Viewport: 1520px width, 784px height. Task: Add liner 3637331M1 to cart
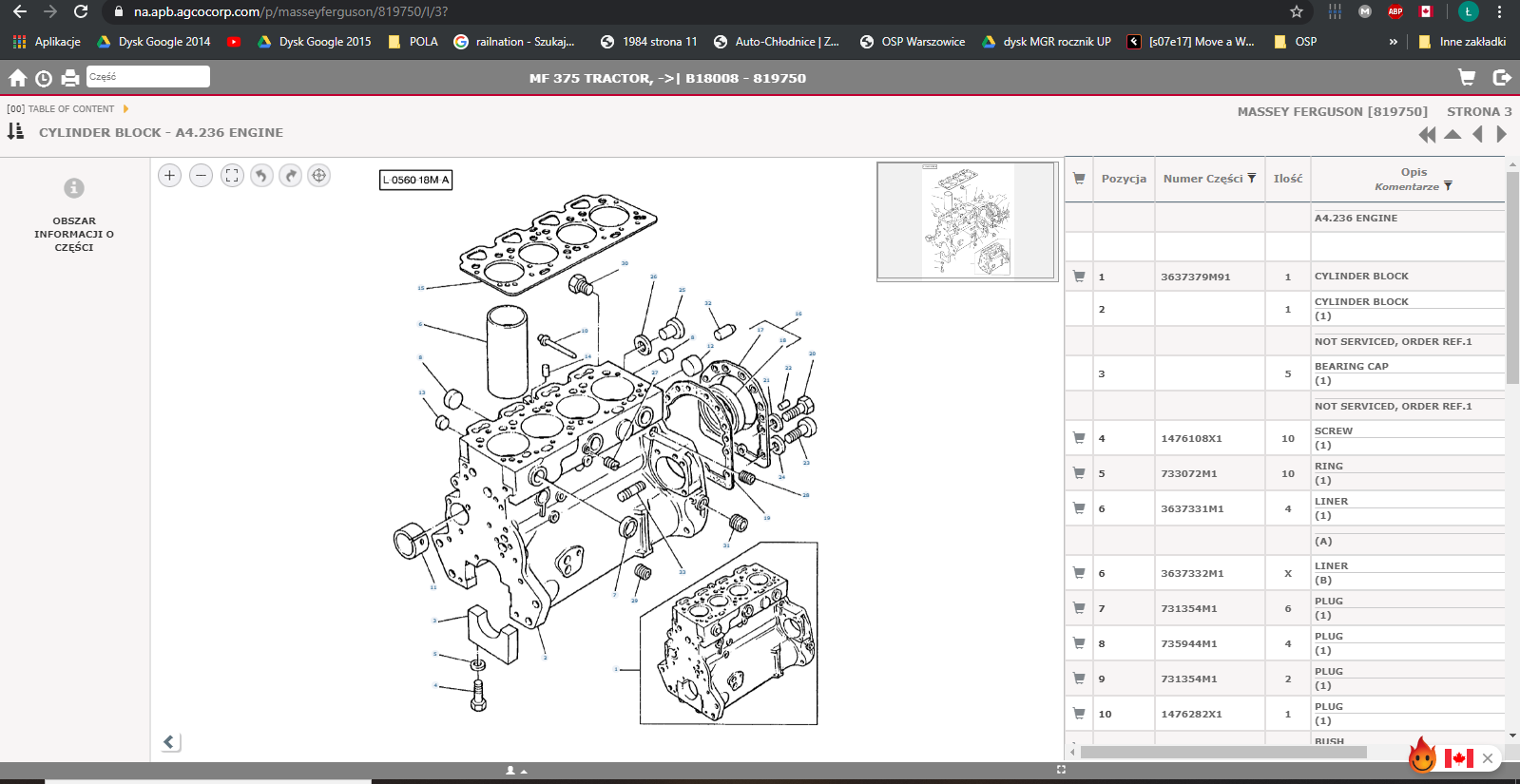(x=1079, y=508)
